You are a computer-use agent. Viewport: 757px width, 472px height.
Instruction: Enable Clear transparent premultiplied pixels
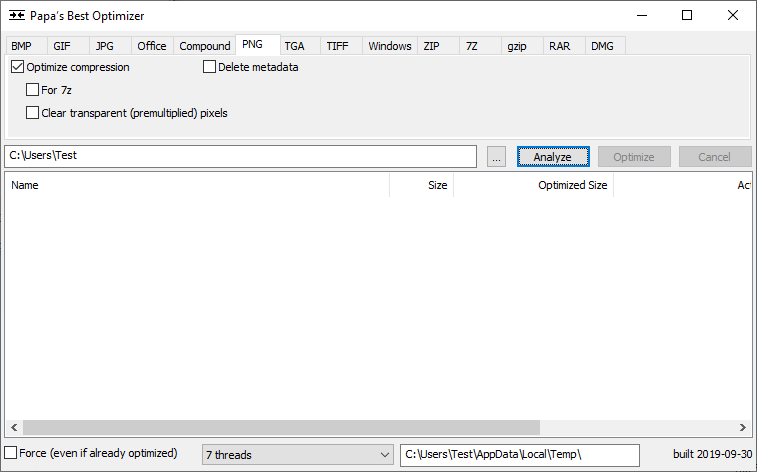[33, 113]
